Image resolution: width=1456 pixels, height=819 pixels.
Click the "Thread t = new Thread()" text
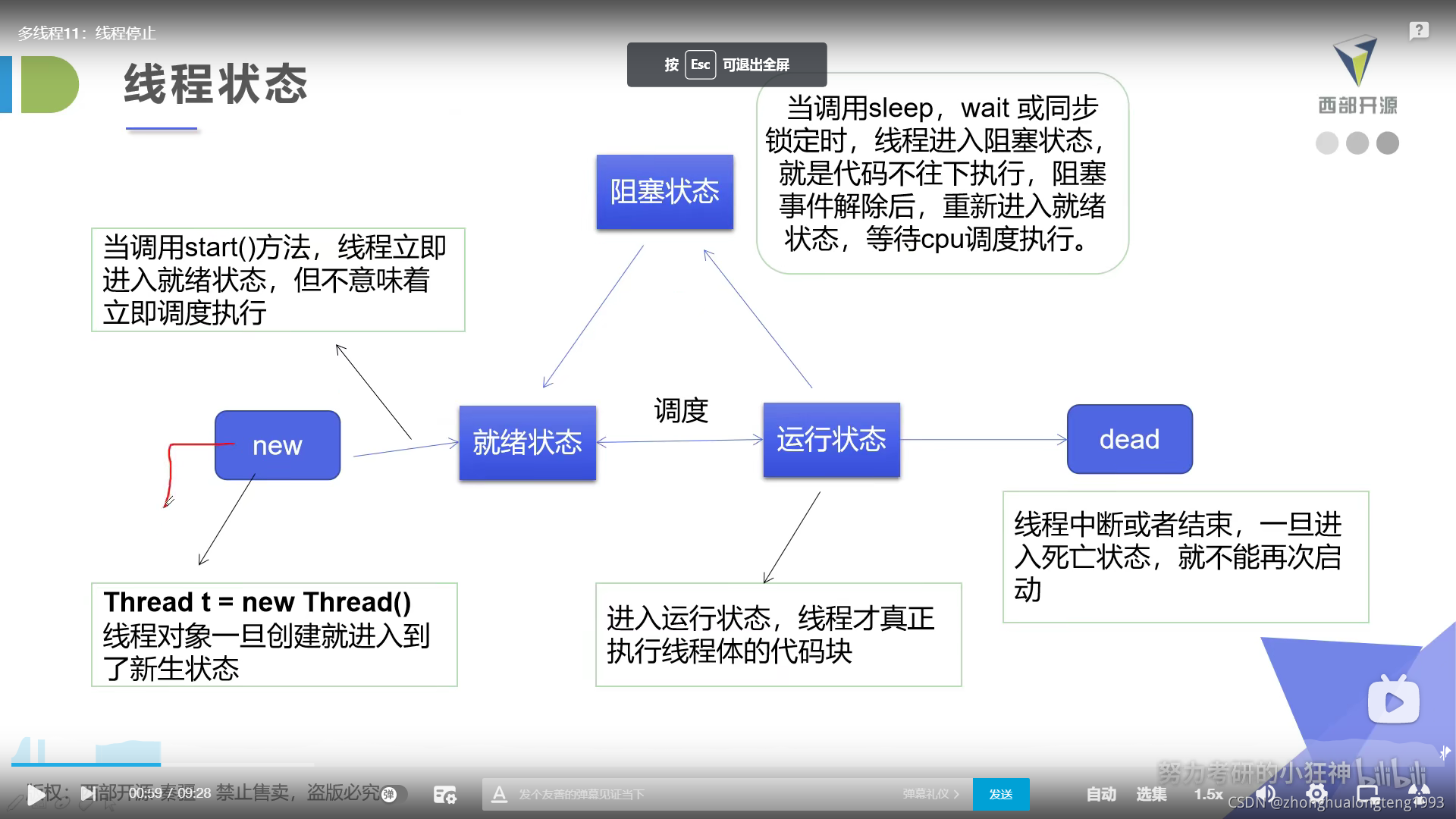coord(258,602)
